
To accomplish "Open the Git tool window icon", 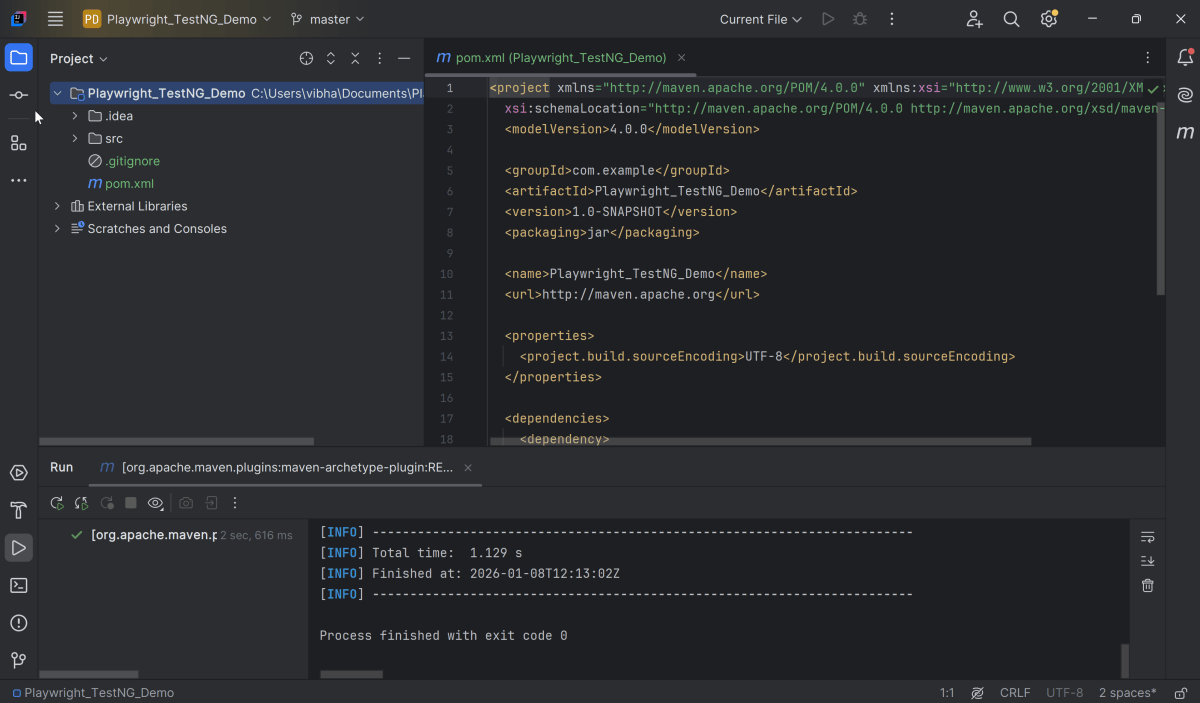I will coord(19,660).
